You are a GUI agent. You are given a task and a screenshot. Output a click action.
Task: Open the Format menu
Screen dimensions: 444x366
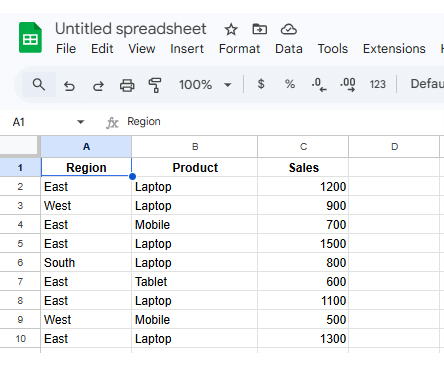tap(239, 49)
